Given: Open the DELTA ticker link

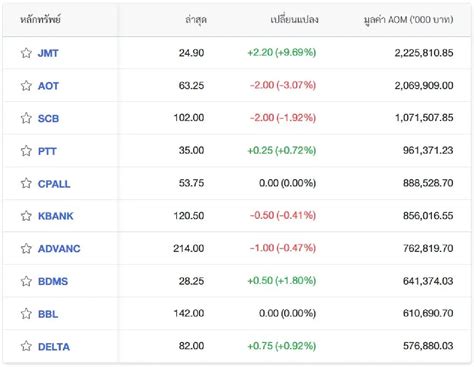Looking at the screenshot, I should (x=54, y=346).
